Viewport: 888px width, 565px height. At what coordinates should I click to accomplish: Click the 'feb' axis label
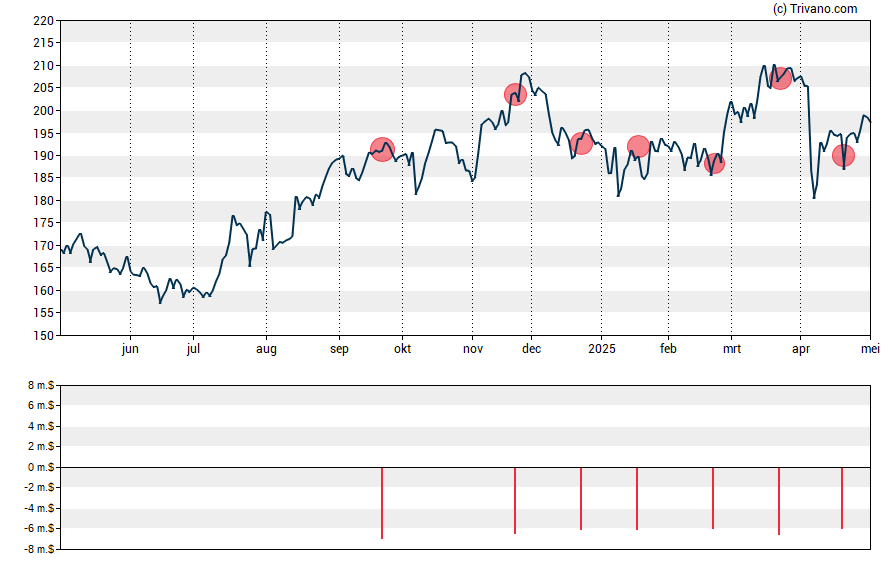point(668,349)
